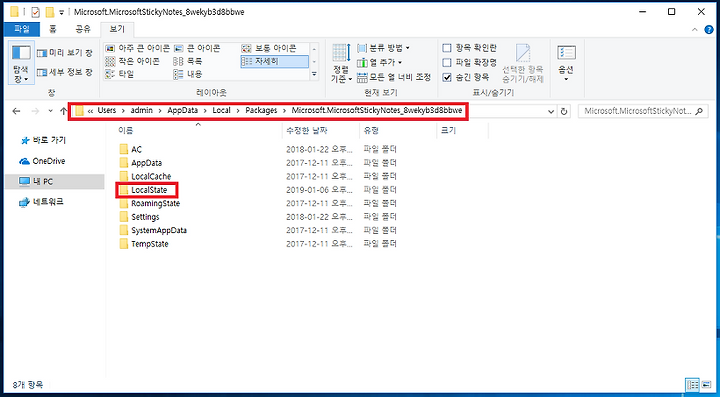Select 네트워크 in navigation pane
The height and width of the screenshot is (397, 720).
coord(41,202)
